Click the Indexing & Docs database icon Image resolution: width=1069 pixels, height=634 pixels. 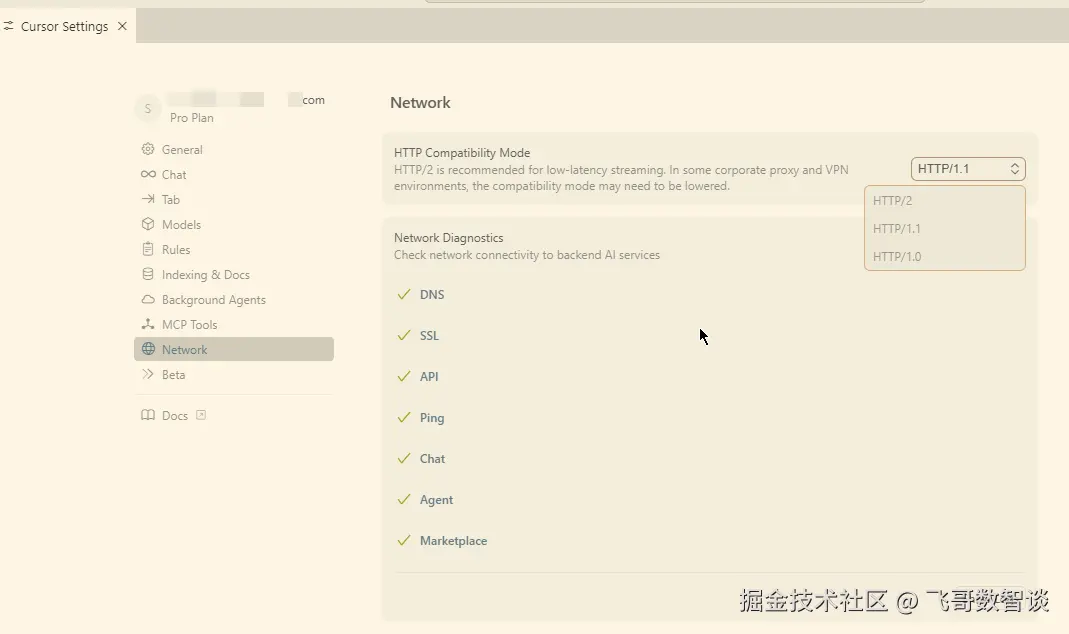[148, 274]
